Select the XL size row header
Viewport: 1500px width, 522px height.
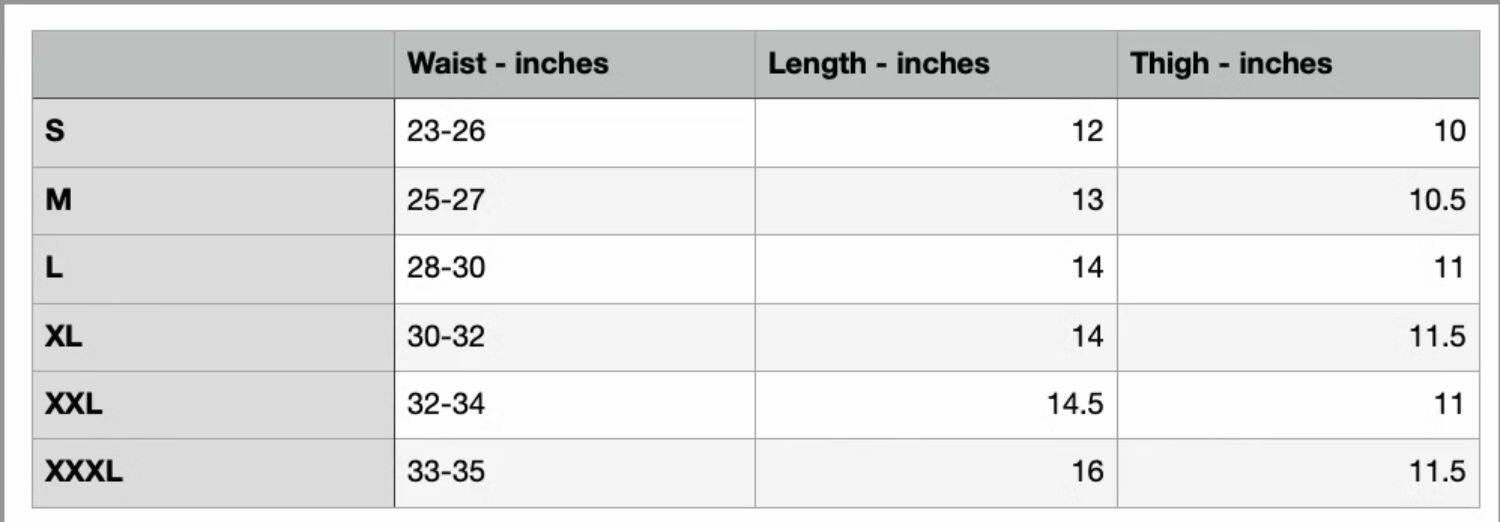[x=64, y=336]
